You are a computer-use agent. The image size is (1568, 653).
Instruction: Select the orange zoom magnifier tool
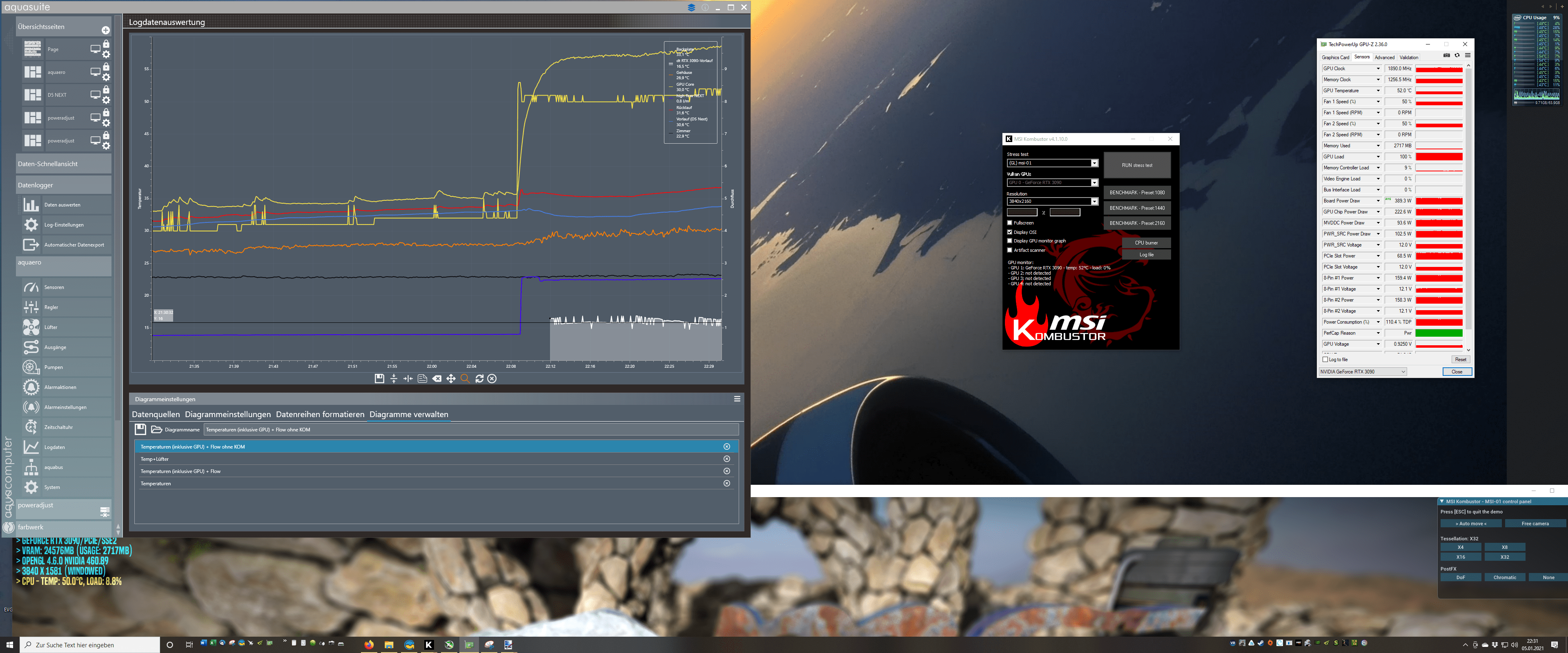point(465,378)
